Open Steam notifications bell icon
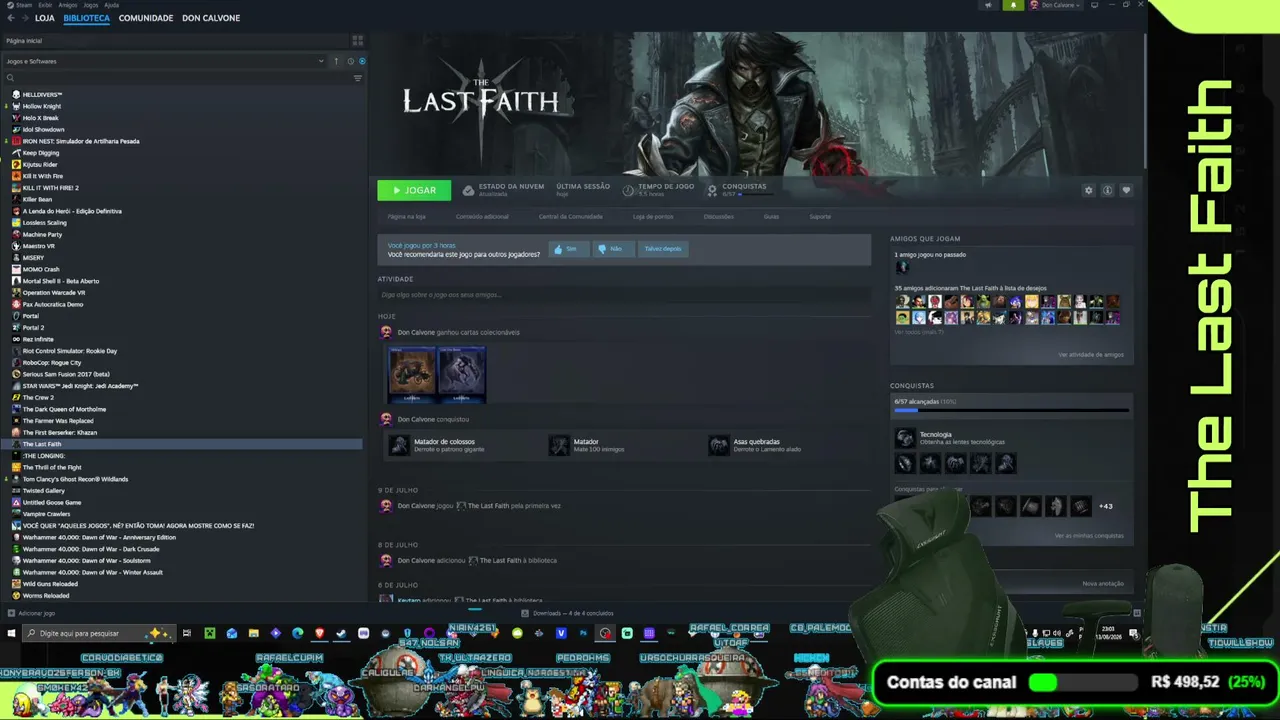 pos(1013,5)
